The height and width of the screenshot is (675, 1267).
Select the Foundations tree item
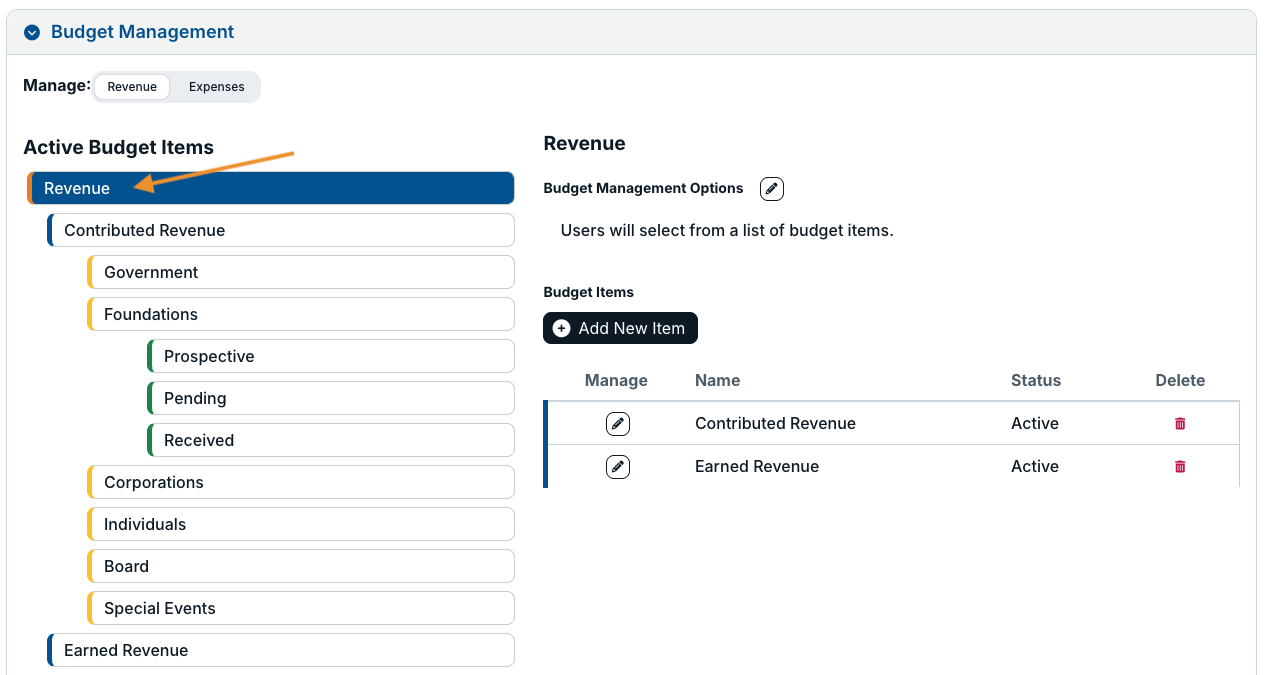(301, 314)
